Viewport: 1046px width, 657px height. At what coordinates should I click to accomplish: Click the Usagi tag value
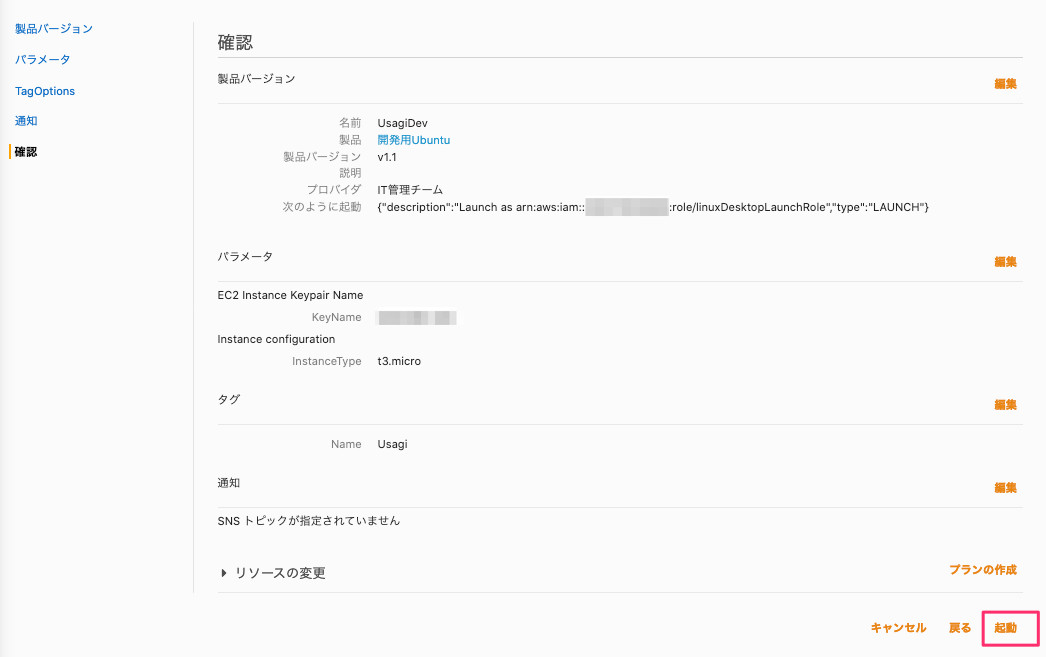392,444
